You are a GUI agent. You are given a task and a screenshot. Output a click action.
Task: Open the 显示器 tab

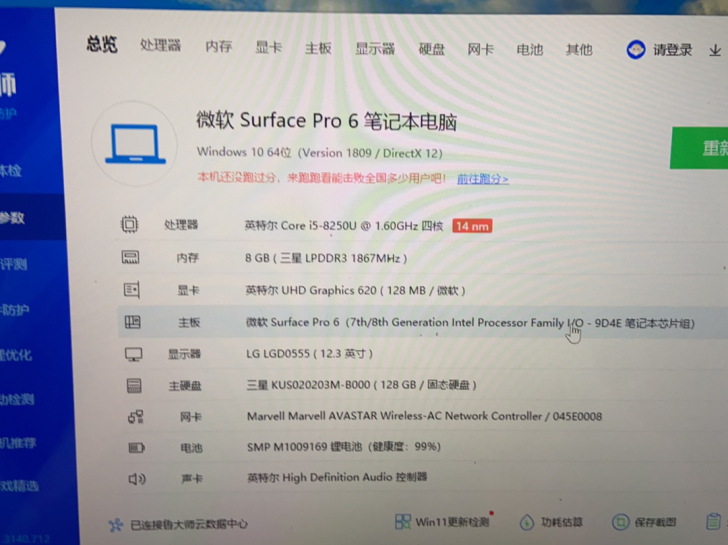point(375,48)
